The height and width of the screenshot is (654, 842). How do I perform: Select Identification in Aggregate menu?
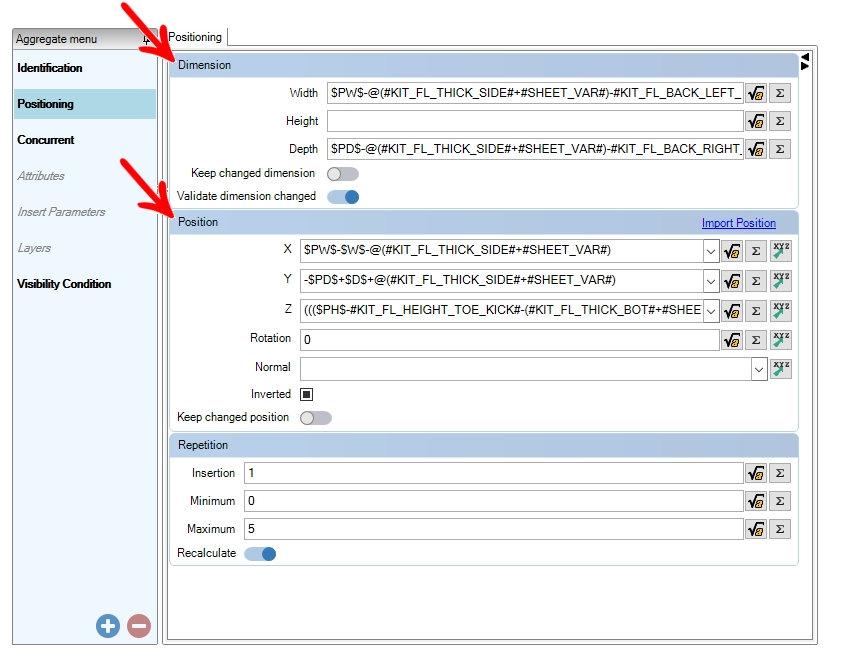click(x=50, y=68)
